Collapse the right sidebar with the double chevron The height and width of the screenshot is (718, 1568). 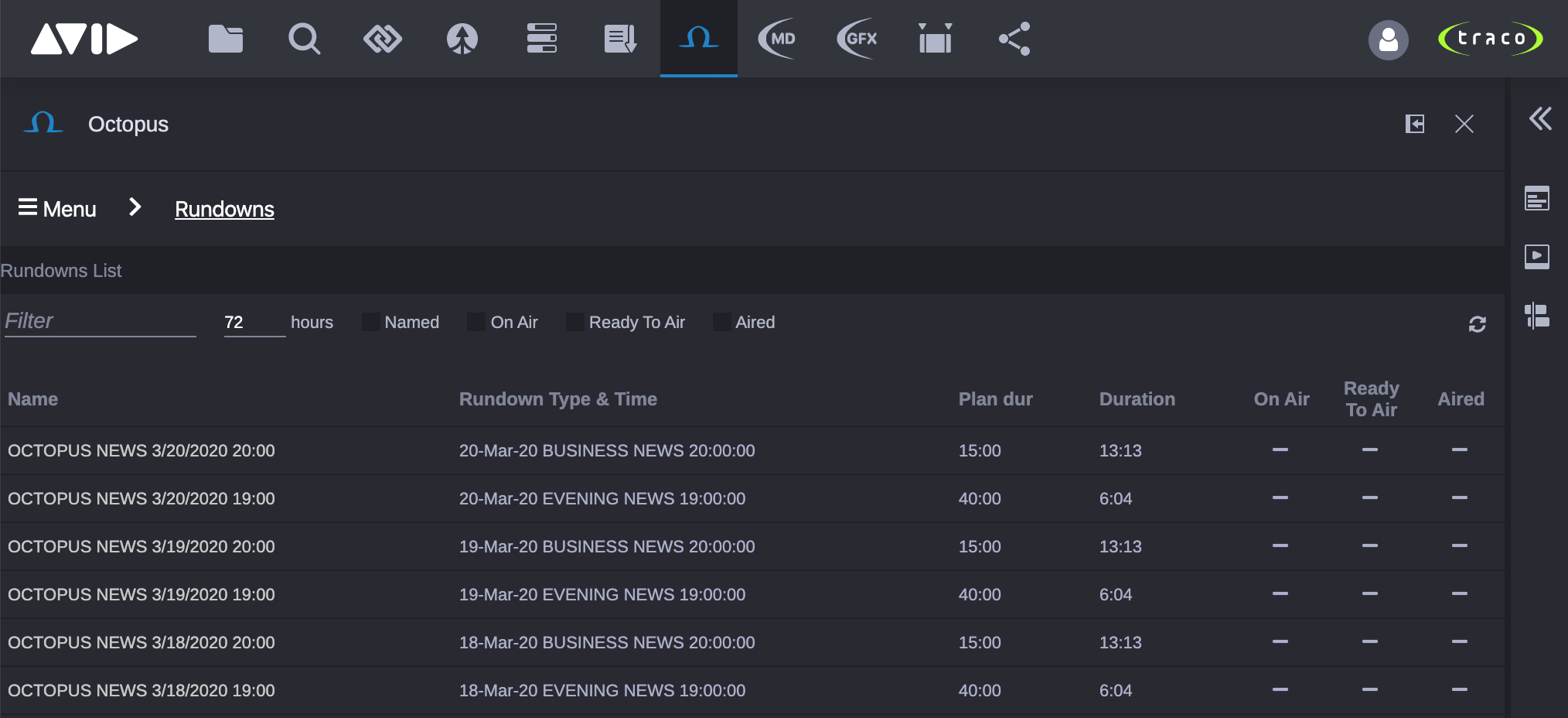tap(1540, 120)
